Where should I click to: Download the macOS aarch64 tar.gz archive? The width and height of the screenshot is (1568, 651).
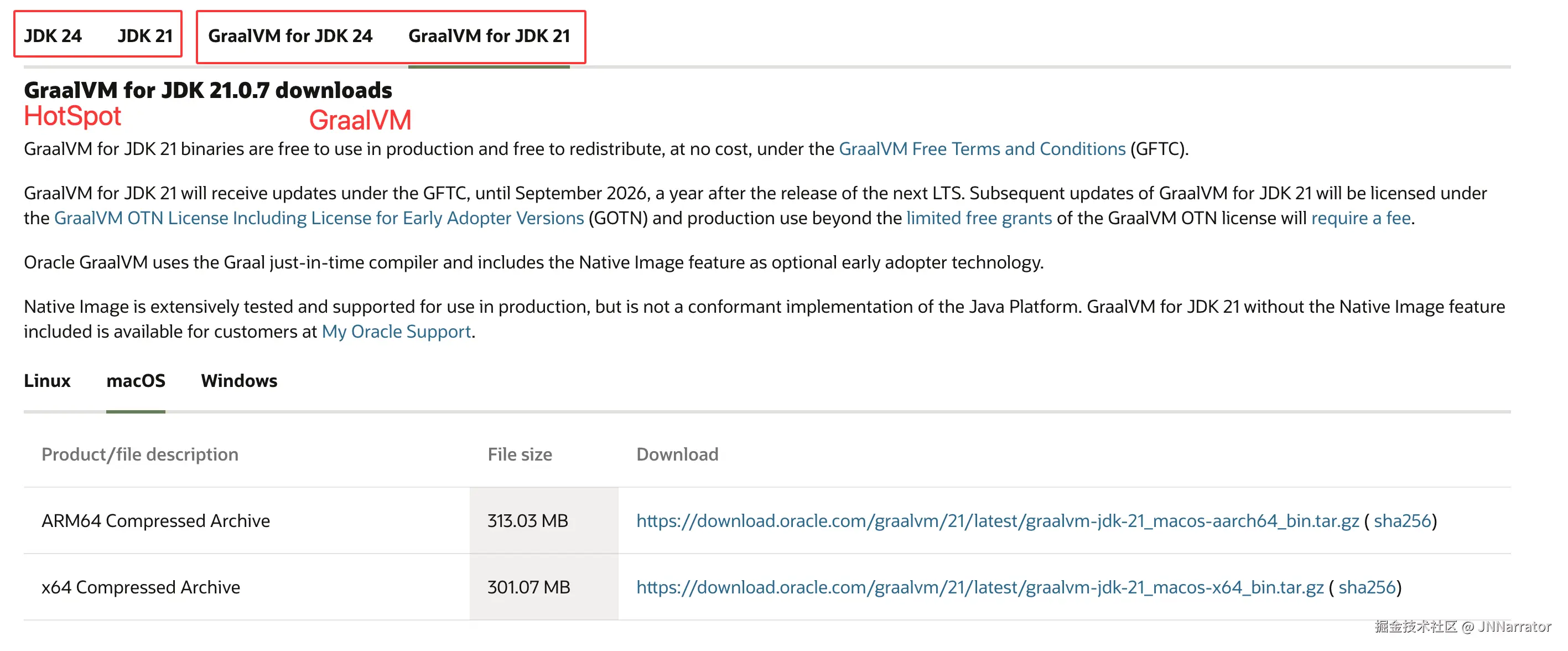click(x=997, y=521)
